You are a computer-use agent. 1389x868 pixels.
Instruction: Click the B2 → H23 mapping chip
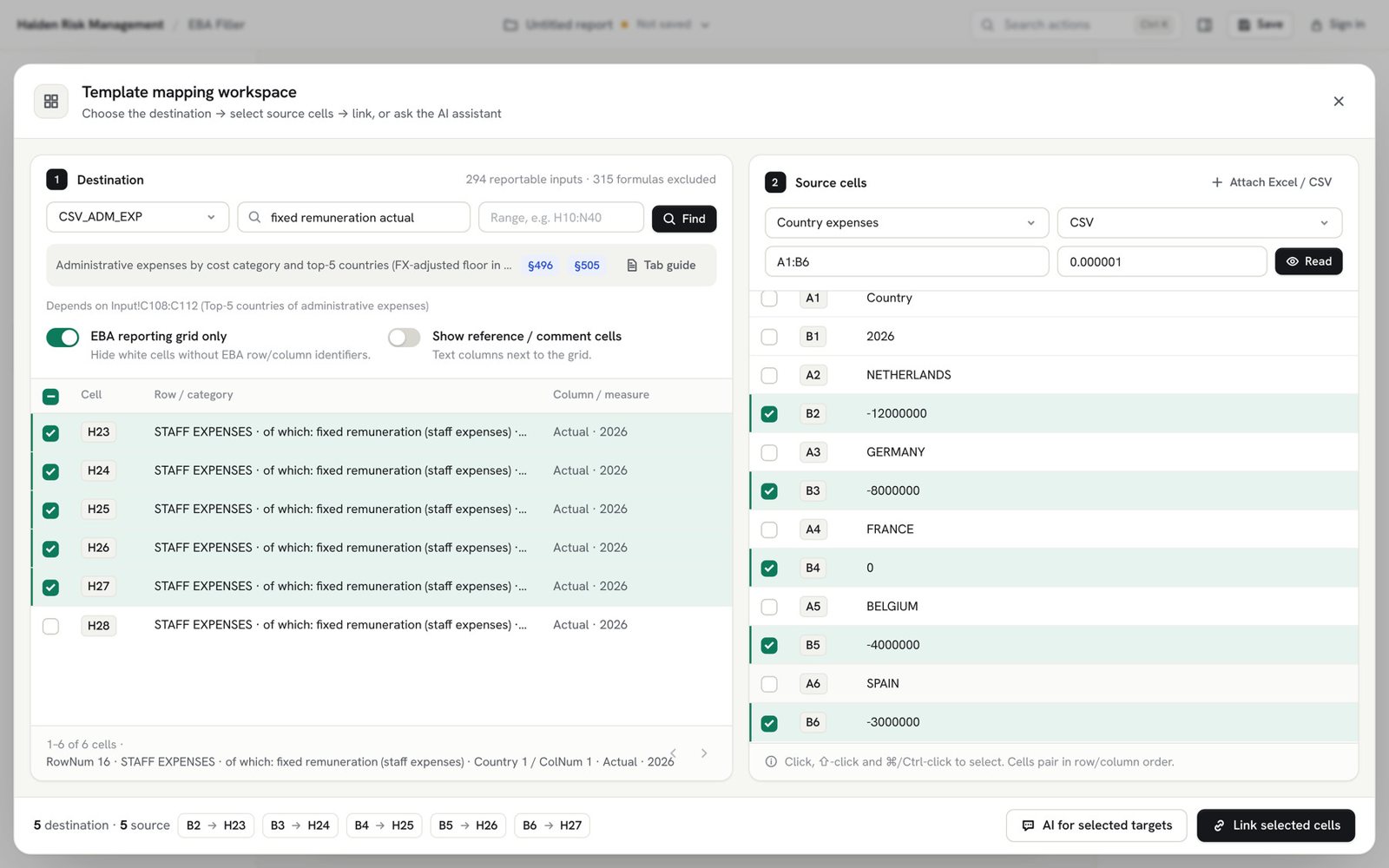(x=216, y=825)
